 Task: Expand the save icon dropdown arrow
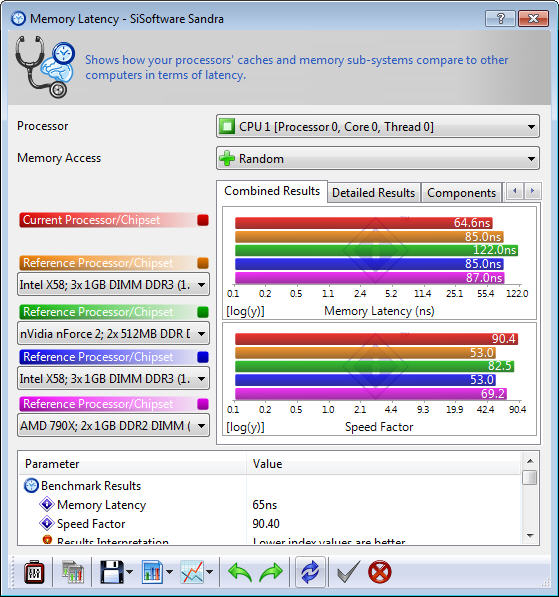(129, 571)
